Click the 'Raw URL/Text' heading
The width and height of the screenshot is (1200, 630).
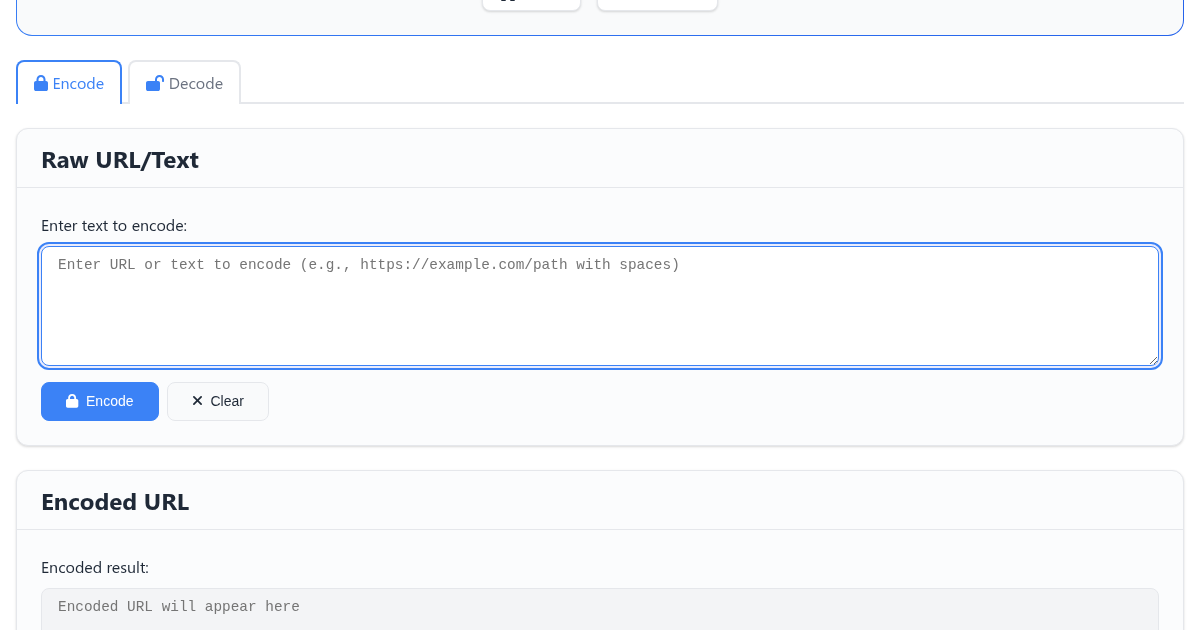click(x=120, y=160)
